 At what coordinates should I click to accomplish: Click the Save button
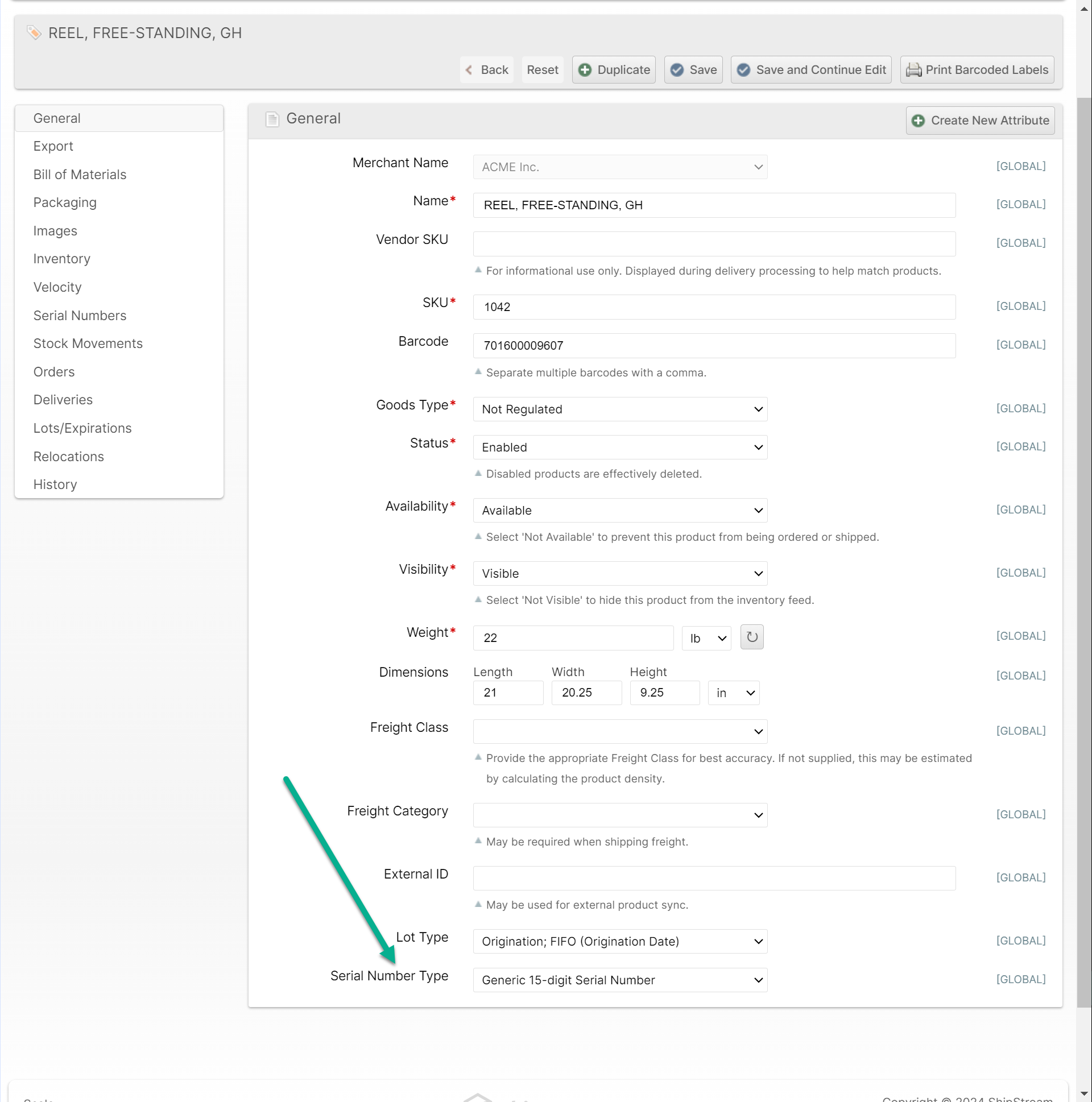(693, 69)
